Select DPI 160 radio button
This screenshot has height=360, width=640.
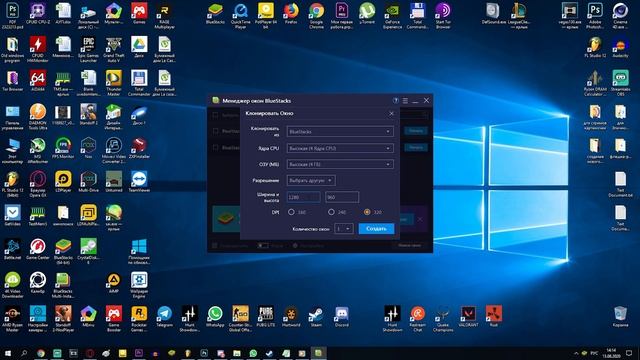[x=291, y=212]
